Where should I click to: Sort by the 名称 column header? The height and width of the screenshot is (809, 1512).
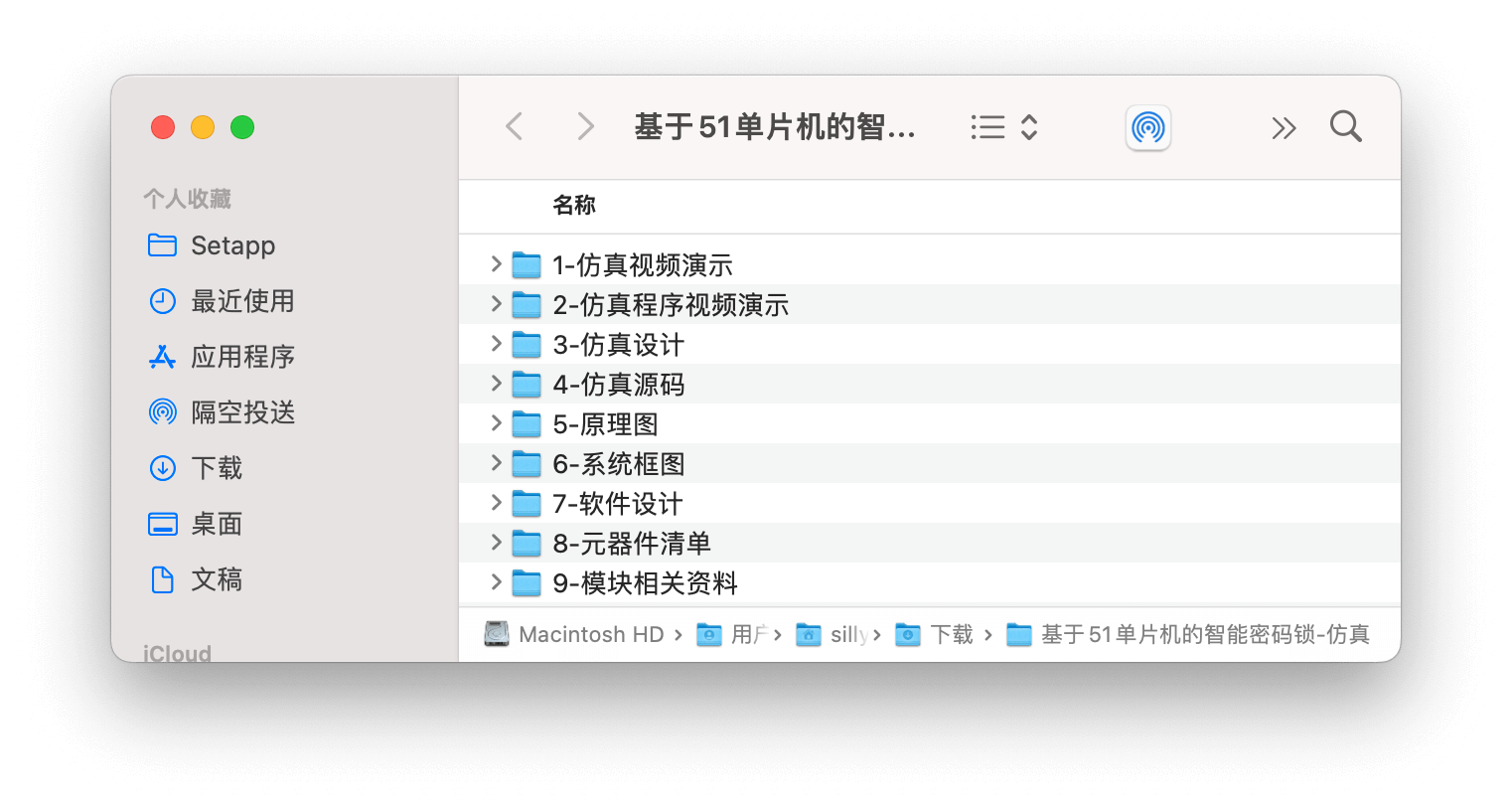[574, 206]
